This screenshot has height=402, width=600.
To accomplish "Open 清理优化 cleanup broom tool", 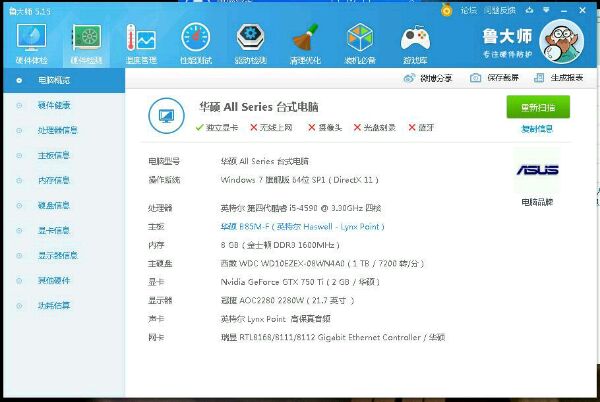I will [305, 44].
